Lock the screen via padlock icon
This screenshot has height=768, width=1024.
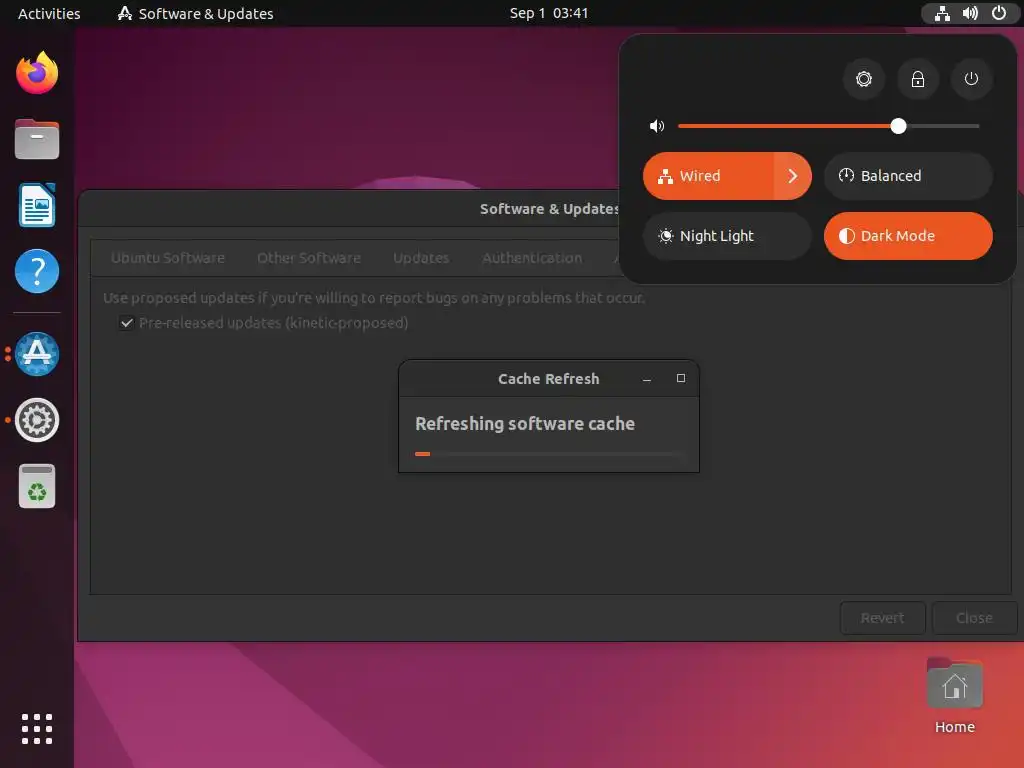pyautogui.click(x=918, y=79)
